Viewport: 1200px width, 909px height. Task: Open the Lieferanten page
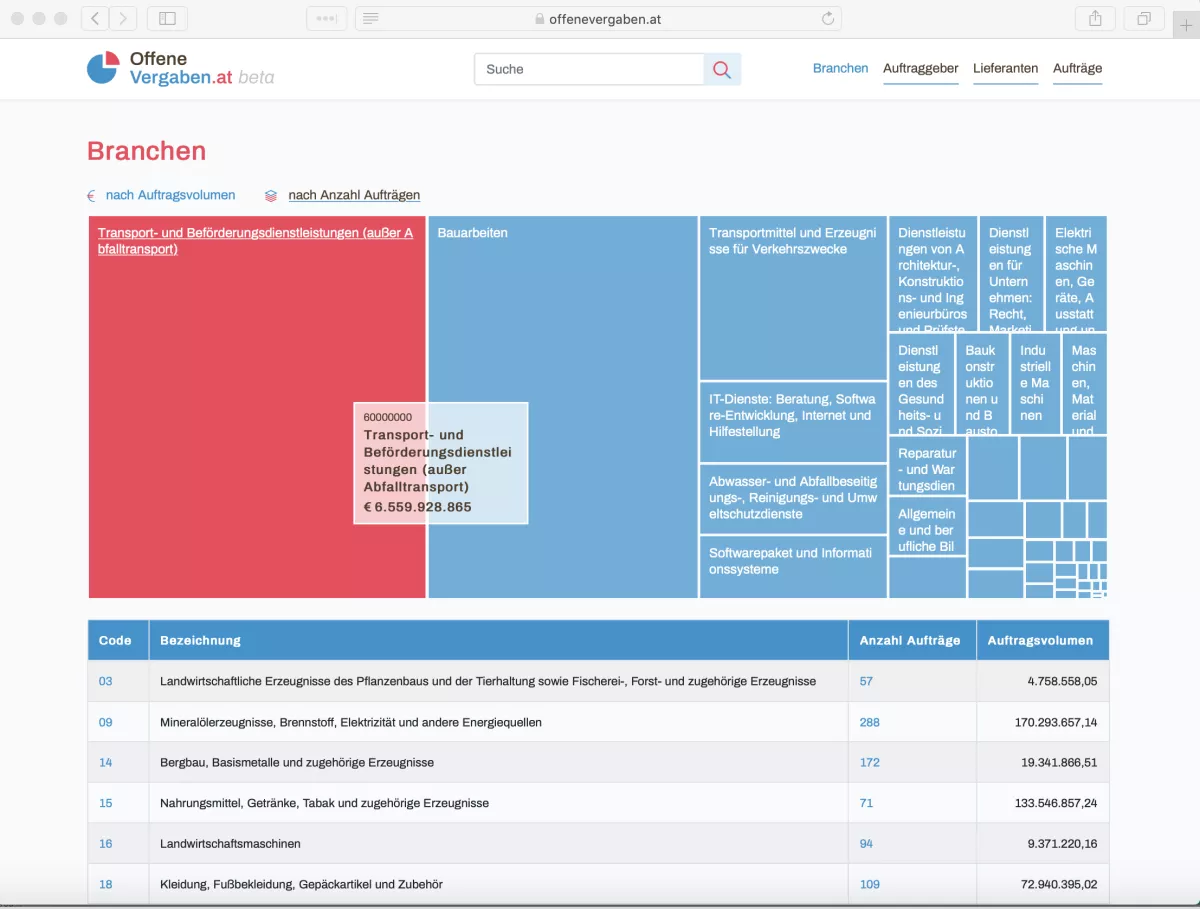pyautogui.click(x=1005, y=69)
